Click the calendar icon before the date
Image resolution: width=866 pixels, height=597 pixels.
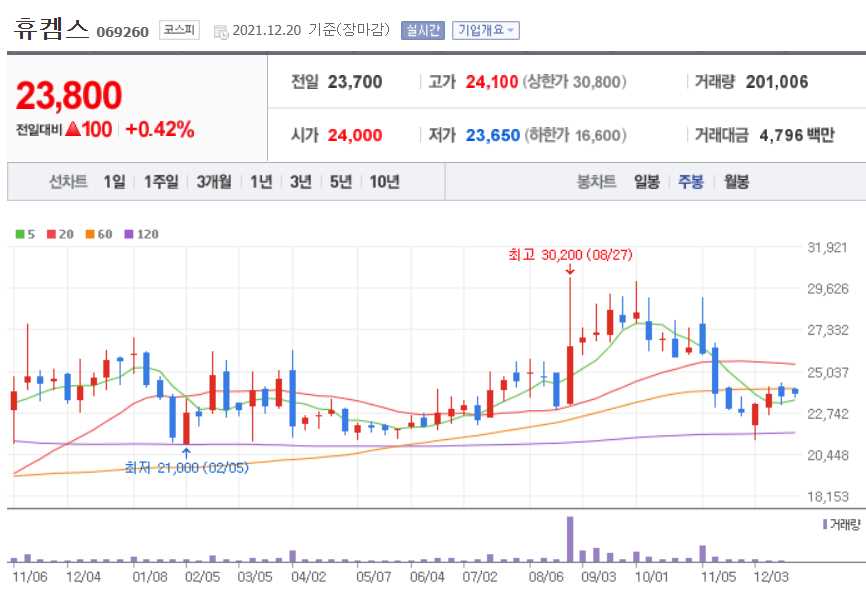coord(220,32)
